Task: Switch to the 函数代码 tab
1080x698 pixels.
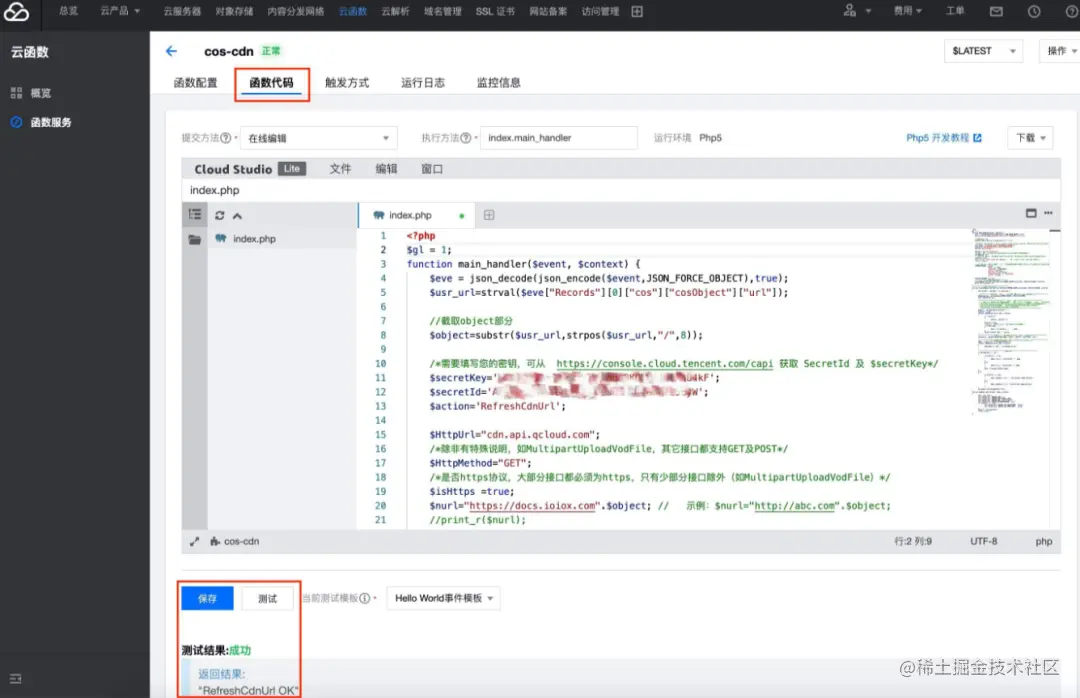Action: point(271,83)
